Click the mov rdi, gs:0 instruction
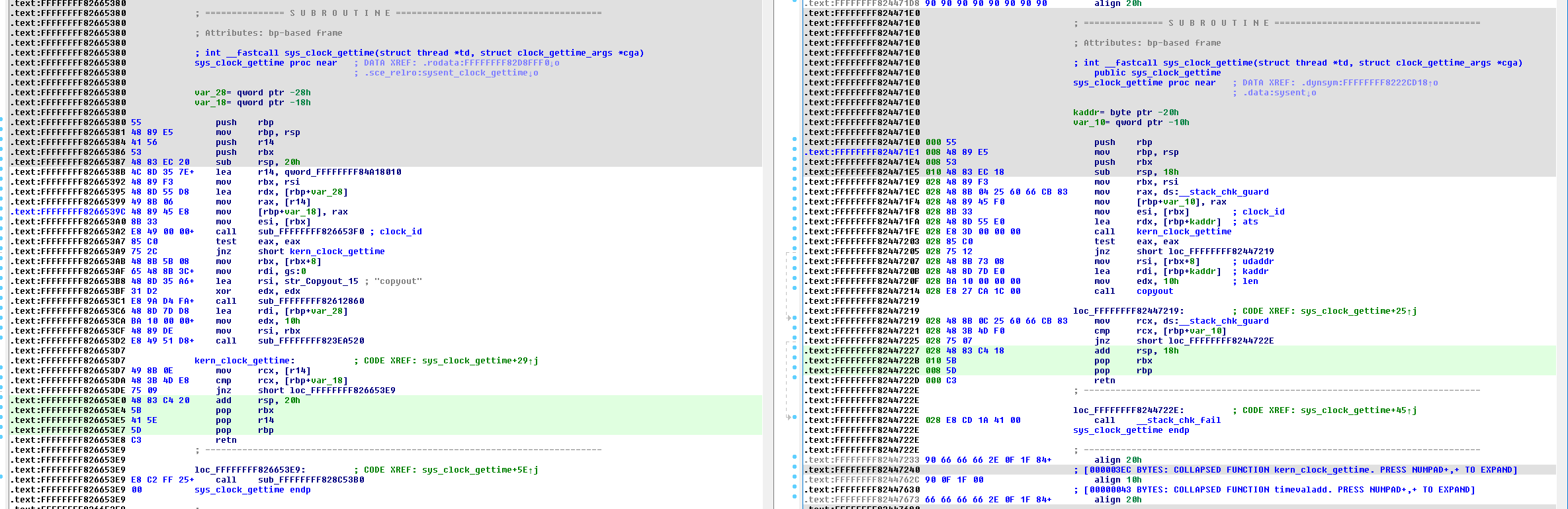 [260, 271]
